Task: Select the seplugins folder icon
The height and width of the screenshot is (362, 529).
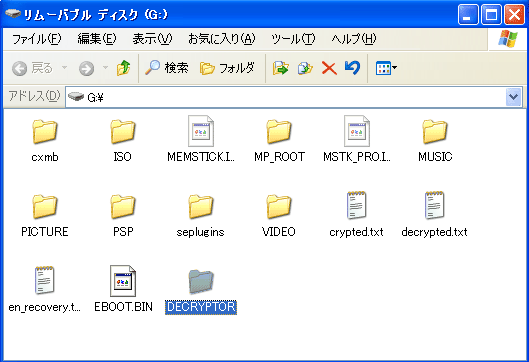Action: [x=201, y=206]
